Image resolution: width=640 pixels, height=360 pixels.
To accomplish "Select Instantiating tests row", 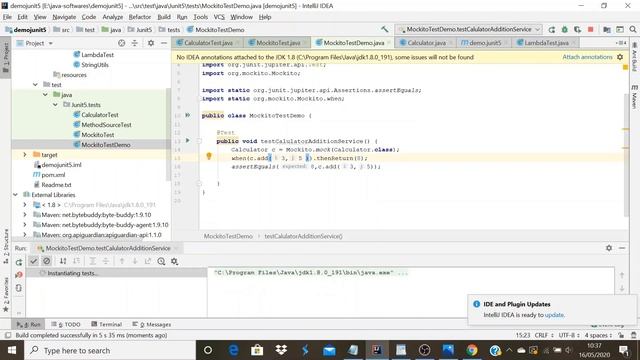I will pyautogui.click(x=116, y=273).
